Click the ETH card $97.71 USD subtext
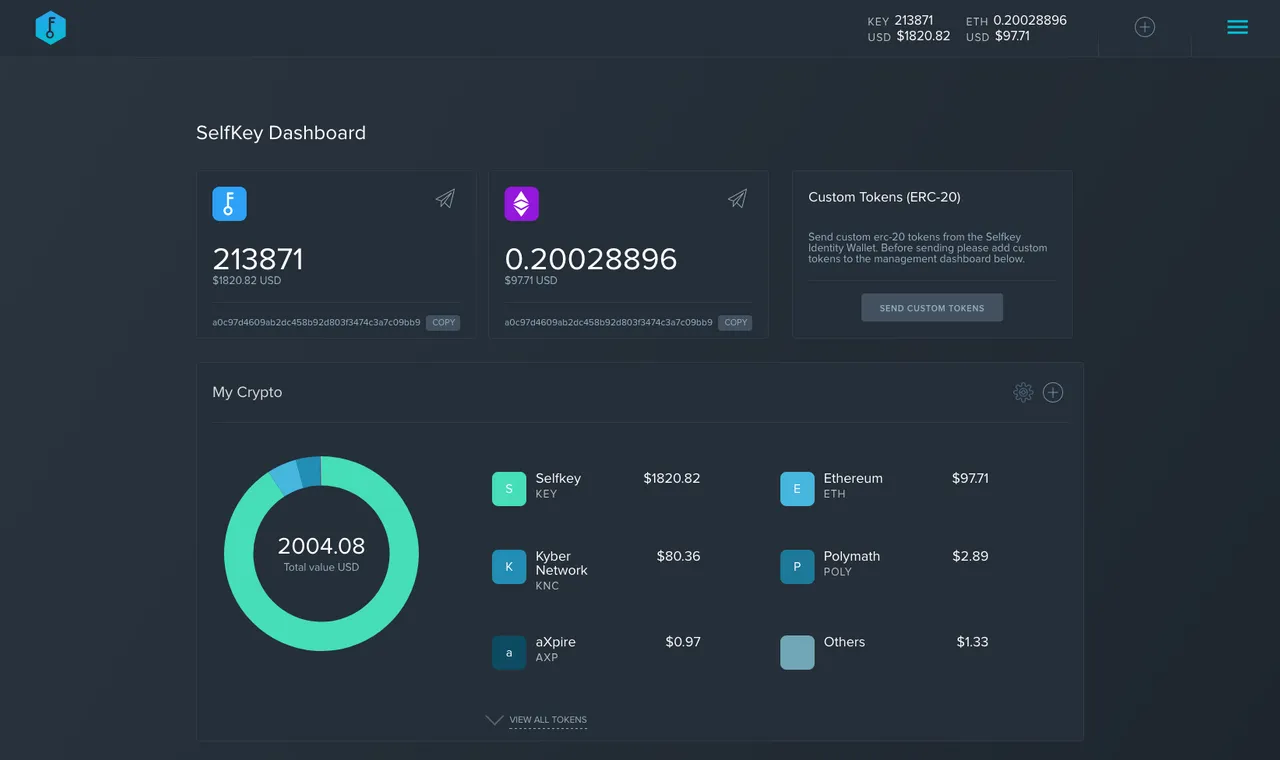 (531, 281)
